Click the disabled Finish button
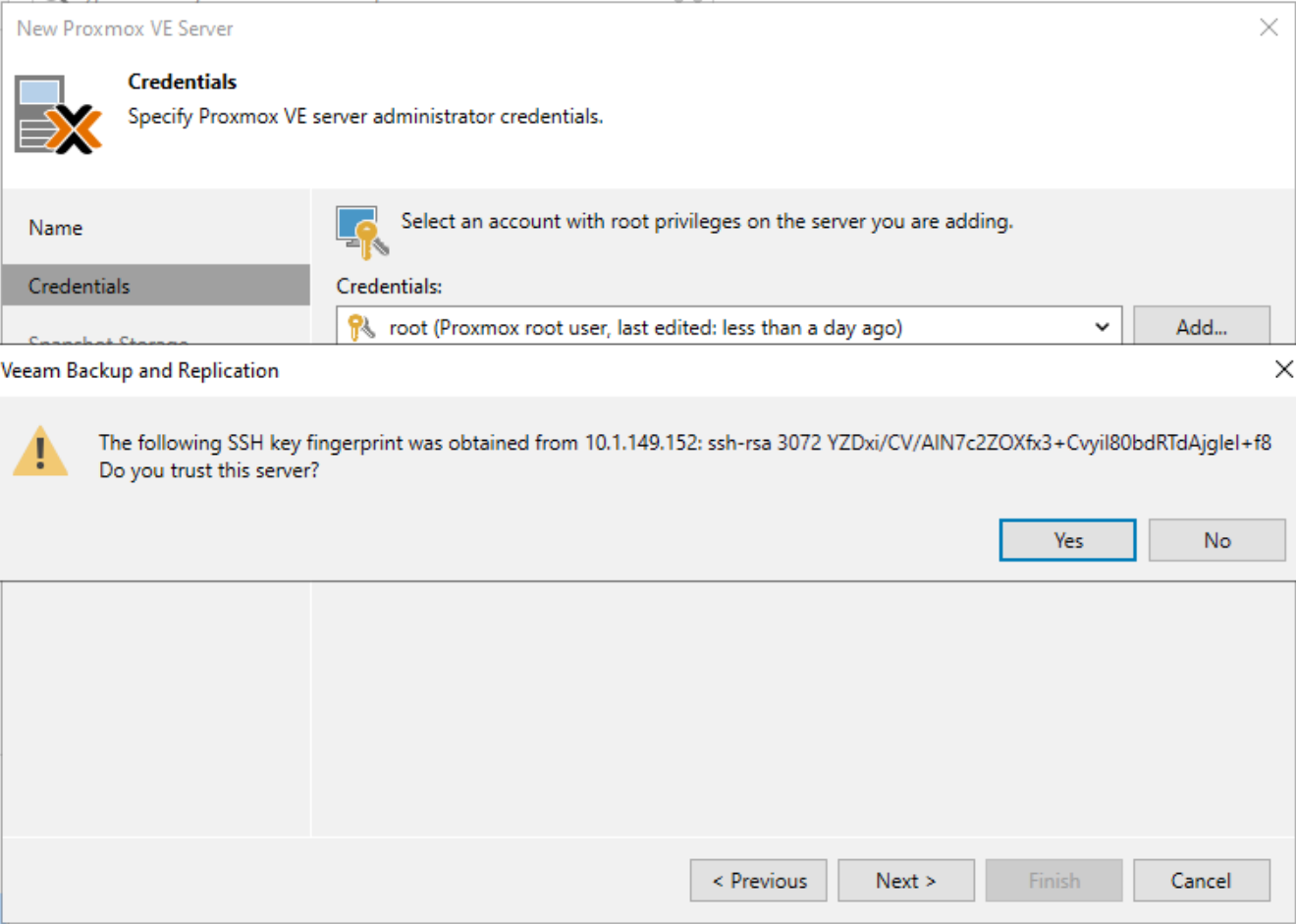 pyautogui.click(x=1053, y=880)
